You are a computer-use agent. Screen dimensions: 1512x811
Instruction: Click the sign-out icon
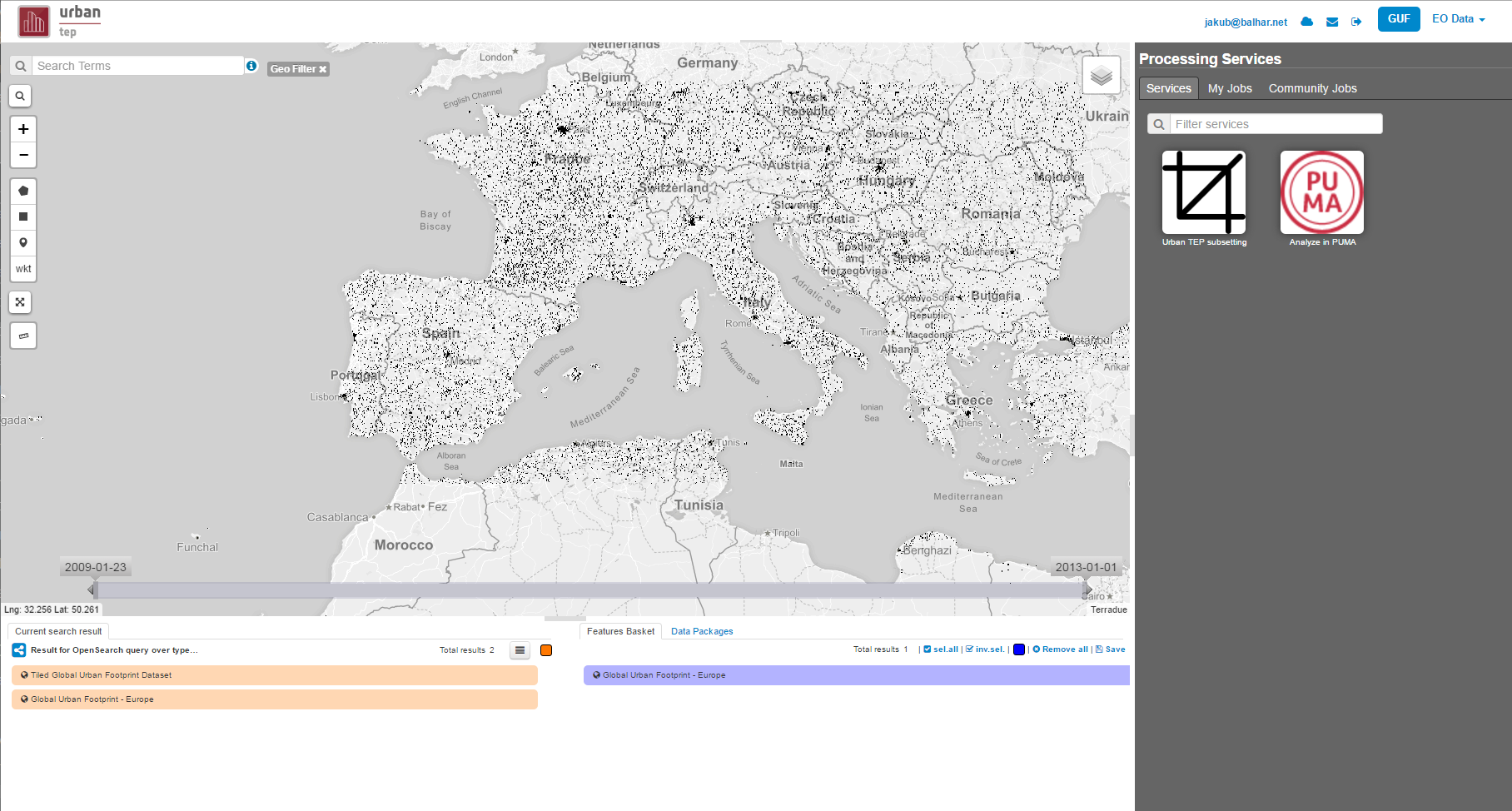click(1356, 22)
